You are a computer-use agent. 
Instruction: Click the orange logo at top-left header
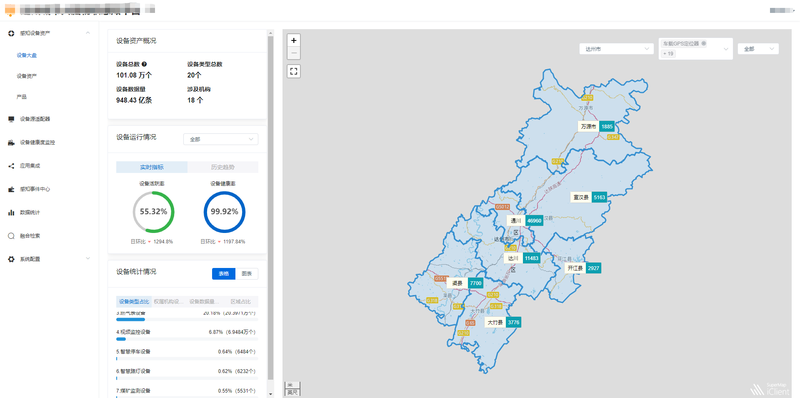pyautogui.click(x=10, y=10)
